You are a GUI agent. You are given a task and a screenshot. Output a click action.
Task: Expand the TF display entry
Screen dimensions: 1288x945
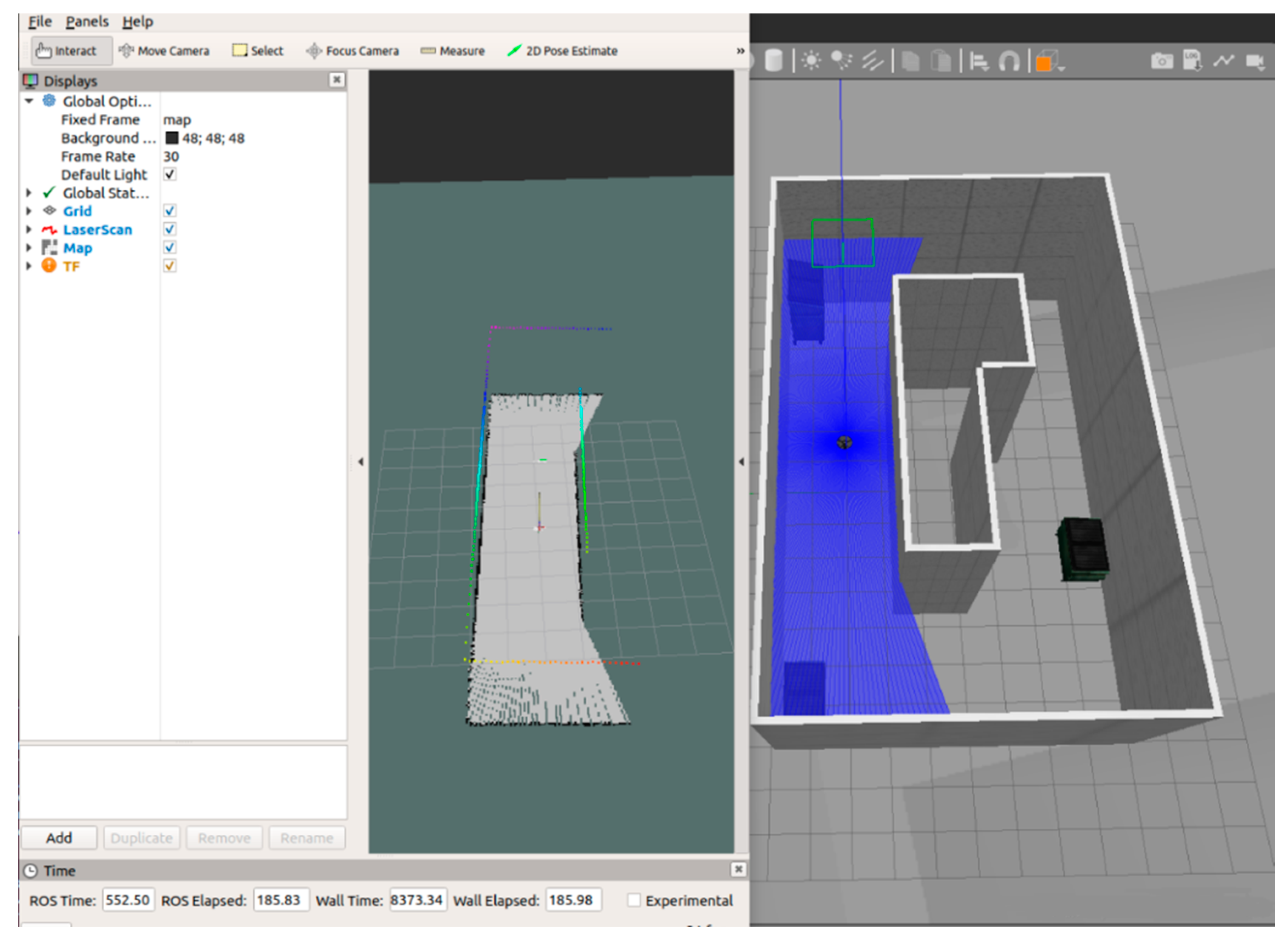click(29, 266)
